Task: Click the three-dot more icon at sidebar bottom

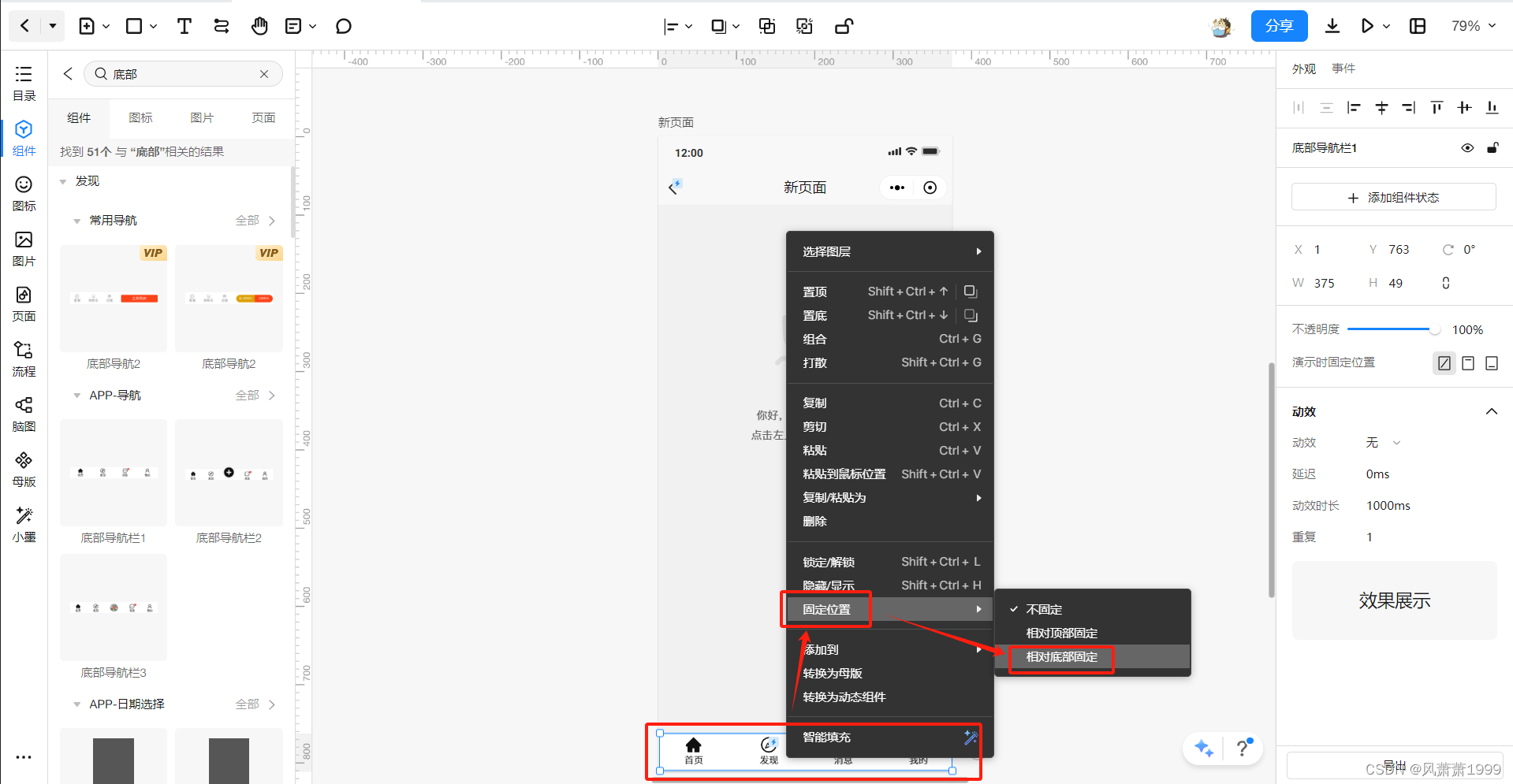Action: coord(24,757)
